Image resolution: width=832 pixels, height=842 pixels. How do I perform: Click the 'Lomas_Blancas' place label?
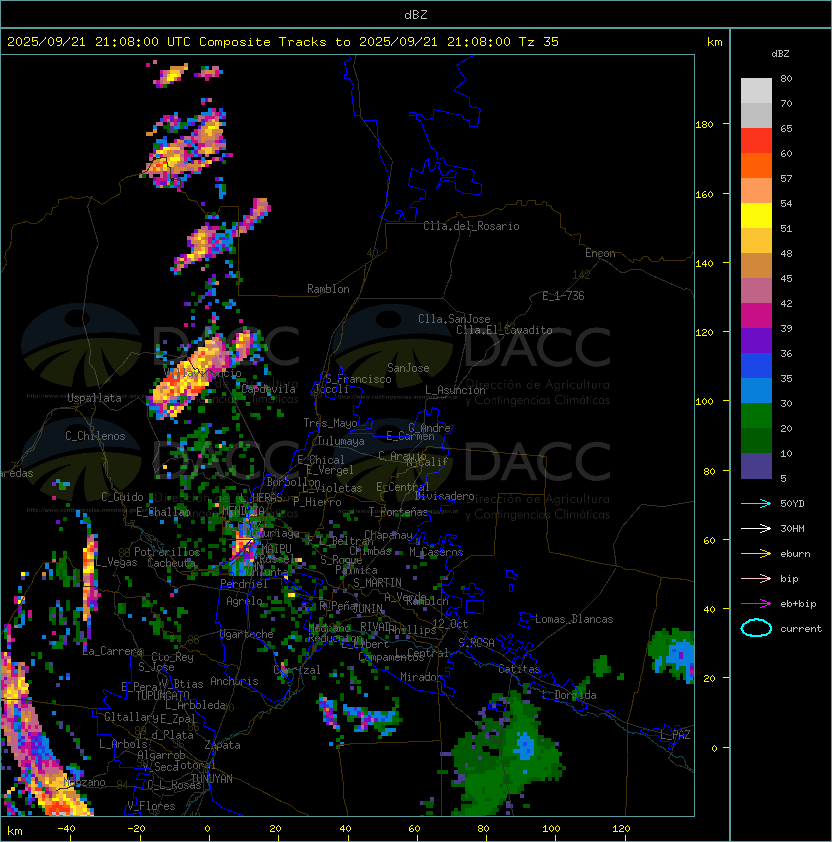[x=574, y=619]
